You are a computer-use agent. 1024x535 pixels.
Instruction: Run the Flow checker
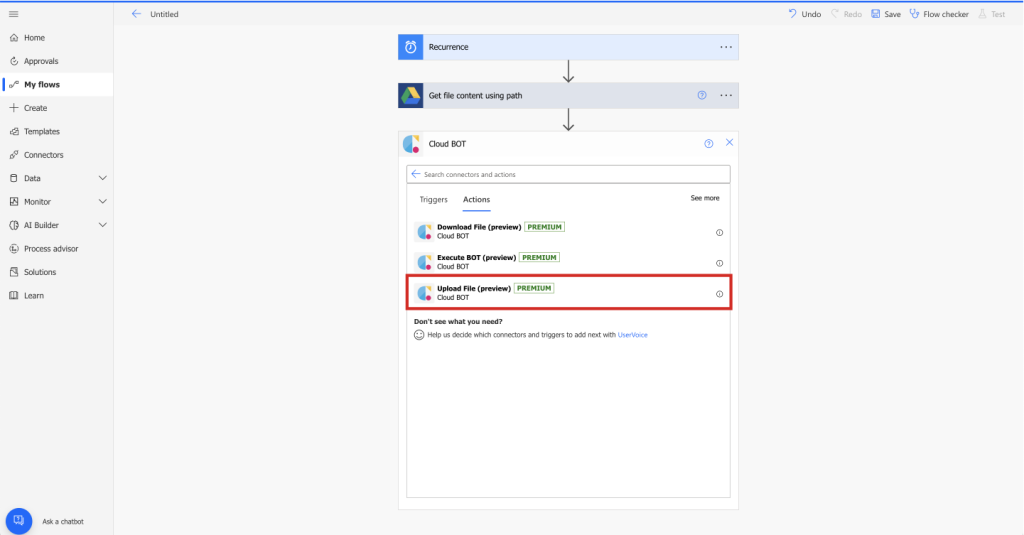[939, 14]
